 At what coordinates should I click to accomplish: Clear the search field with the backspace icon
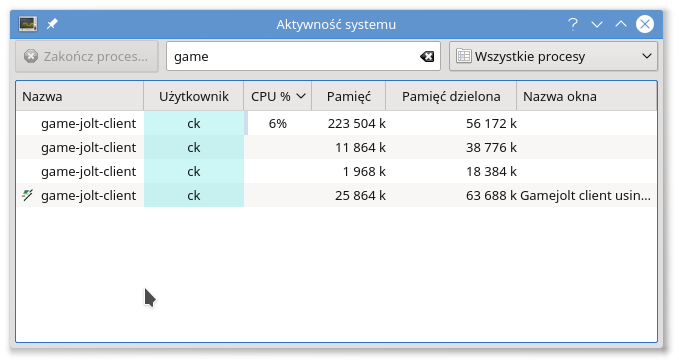tap(427, 56)
